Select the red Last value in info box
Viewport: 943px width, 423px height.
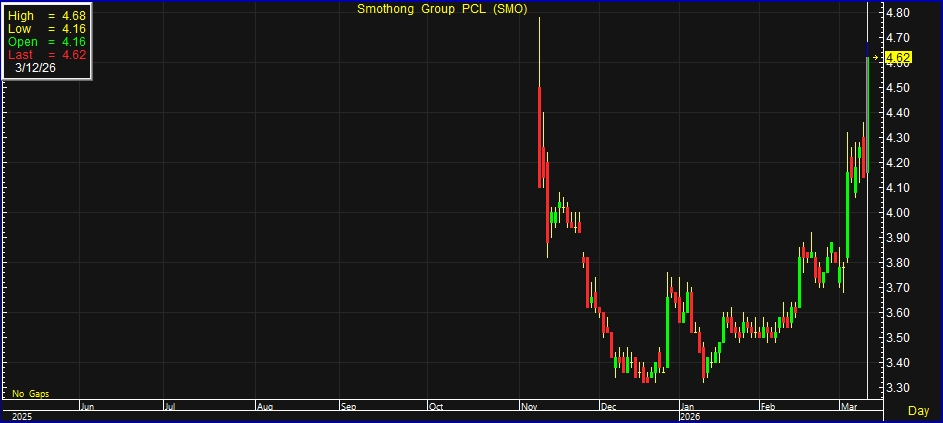pyautogui.click(x=47, y=55)
